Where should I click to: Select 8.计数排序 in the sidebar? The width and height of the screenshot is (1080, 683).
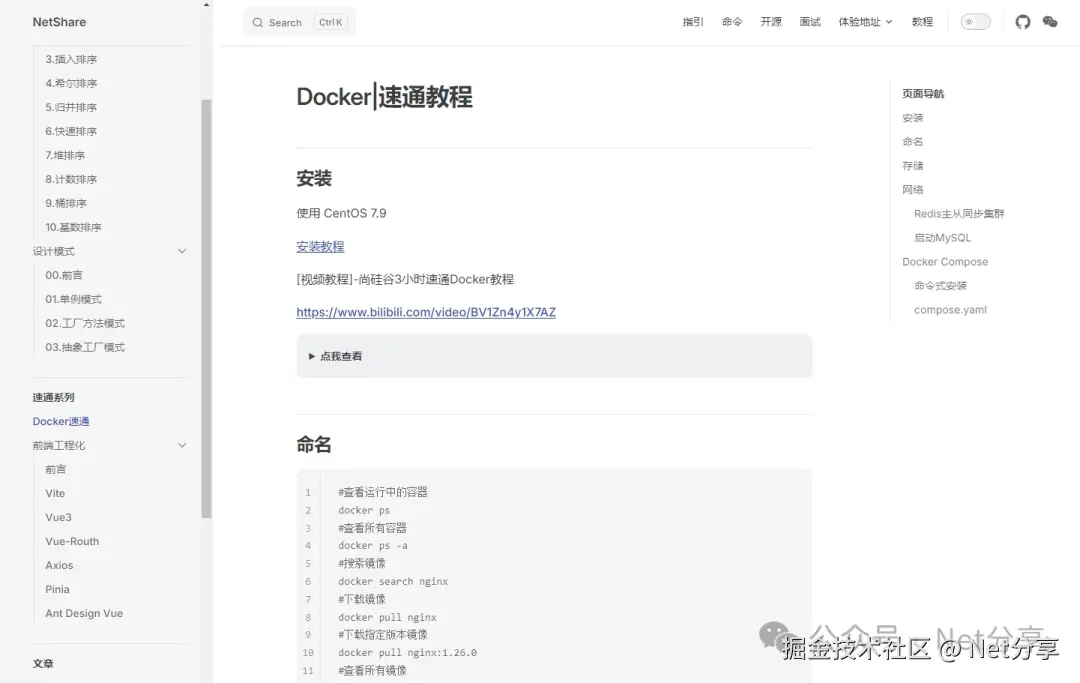[71, 180]
